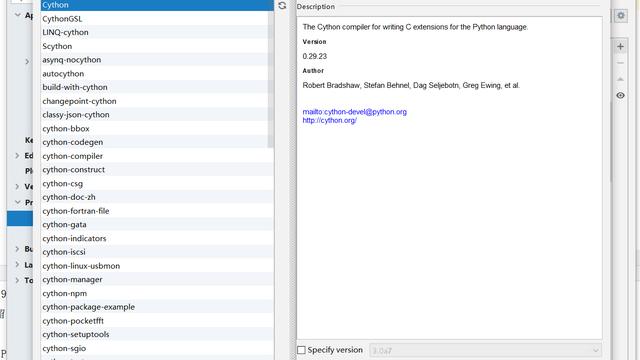Select the highlighted Cython package row
Viewport: 640px width, 360px height.
[x=157, y=5]
